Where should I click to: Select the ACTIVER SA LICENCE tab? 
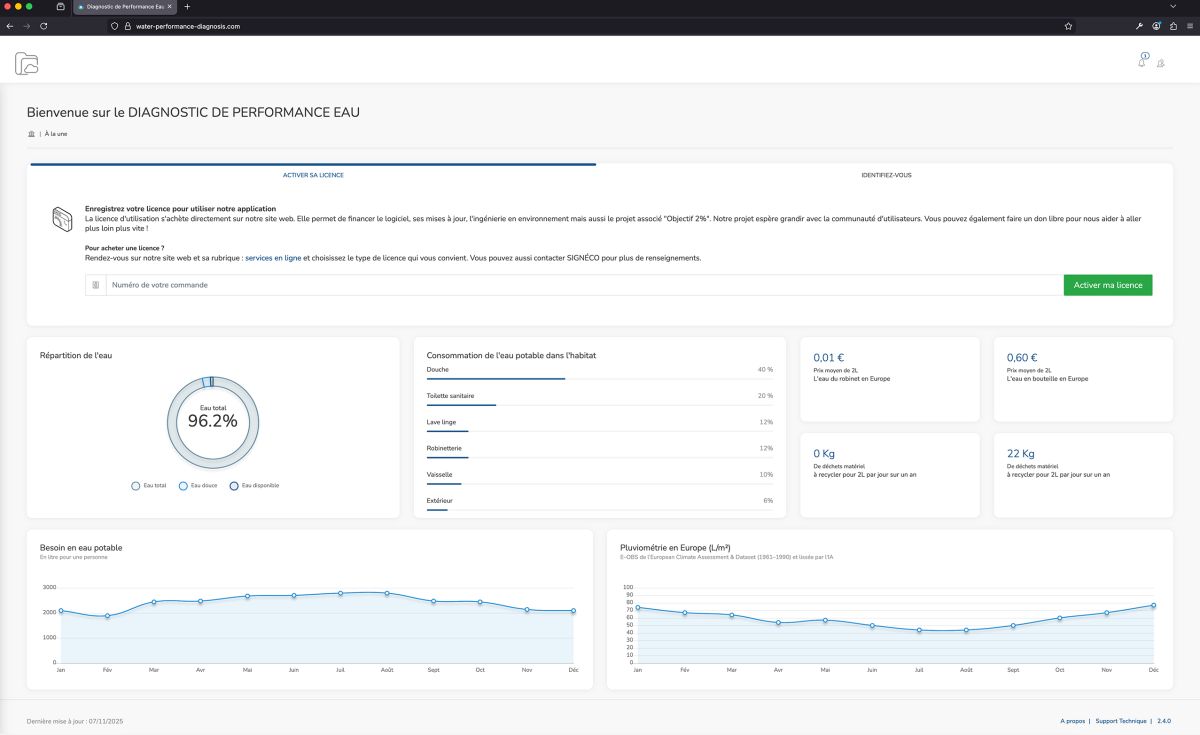pos(313,175)
